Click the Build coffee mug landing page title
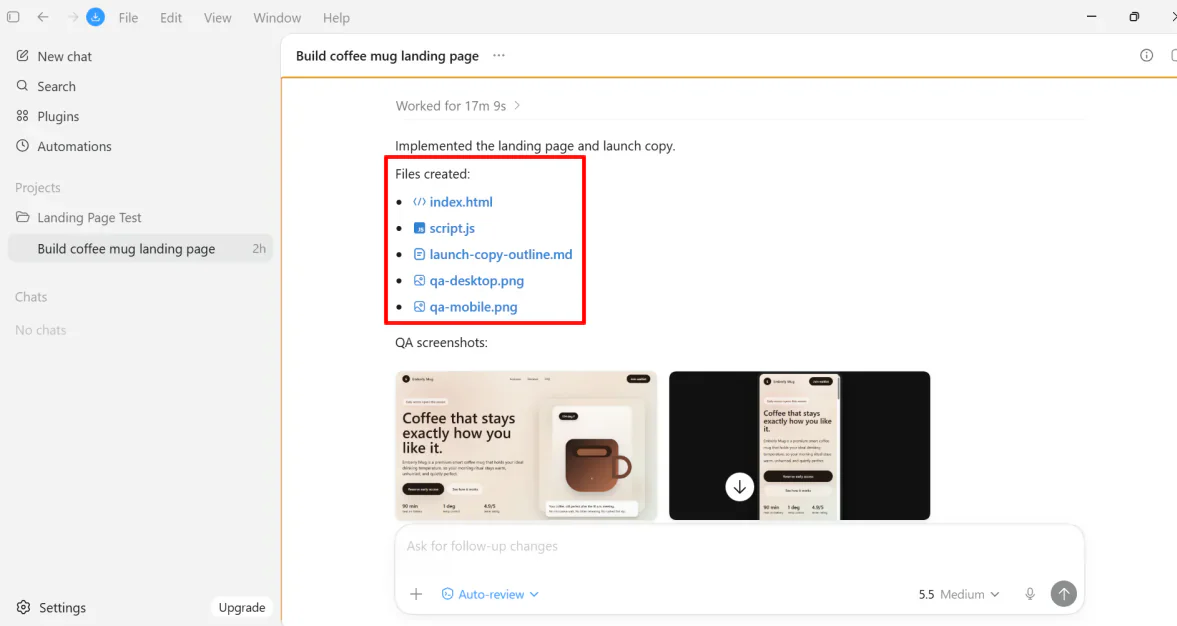This screenshot has width=1177, height=626. (387, 56)
